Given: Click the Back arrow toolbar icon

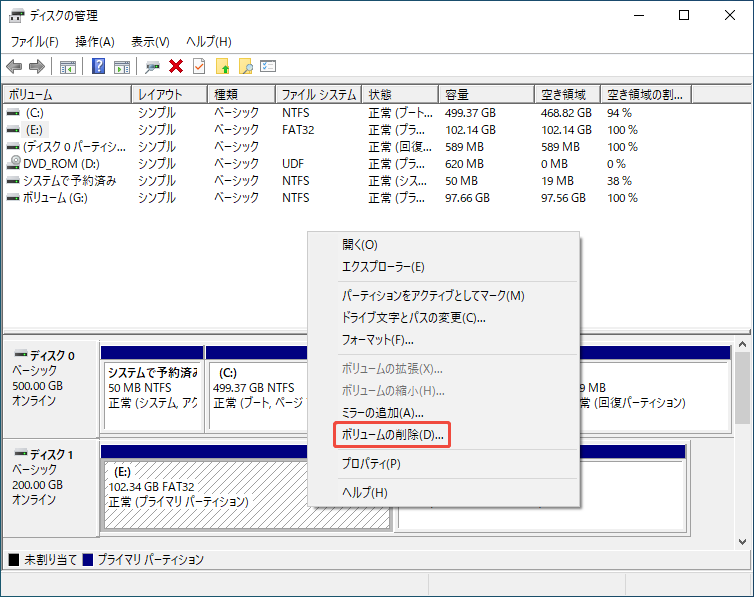Looking at the screenshot, I should (x=14, y=66).
